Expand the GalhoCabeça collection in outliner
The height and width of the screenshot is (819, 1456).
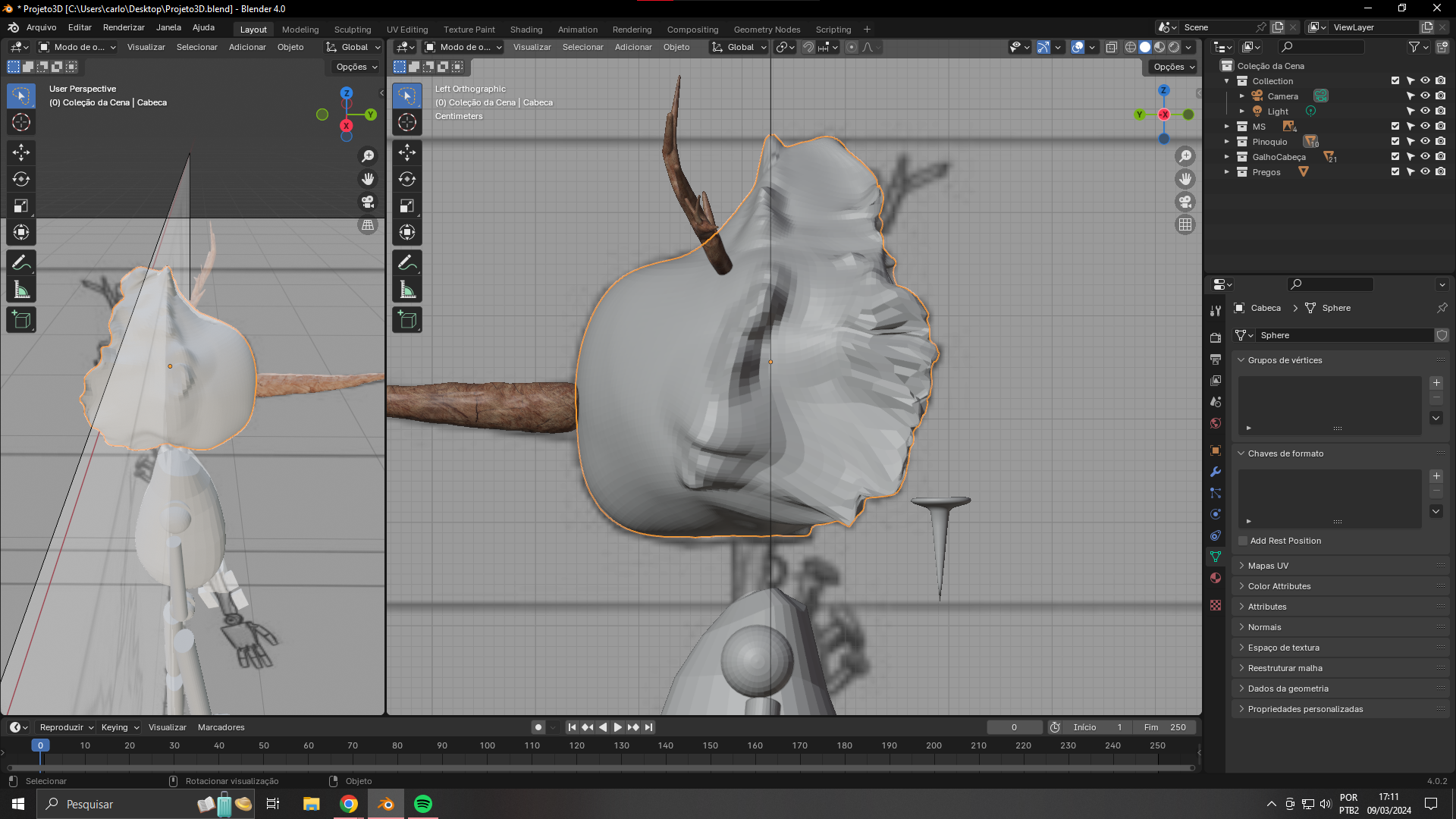click(x=1227, y=157)
